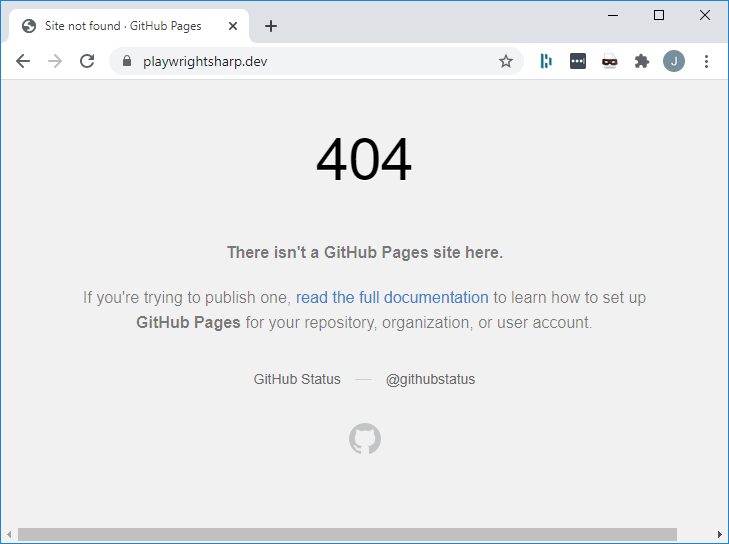The image size is (729, 544).
Task: Click the GitHub Octocat logo
Action: coord(365,438)
